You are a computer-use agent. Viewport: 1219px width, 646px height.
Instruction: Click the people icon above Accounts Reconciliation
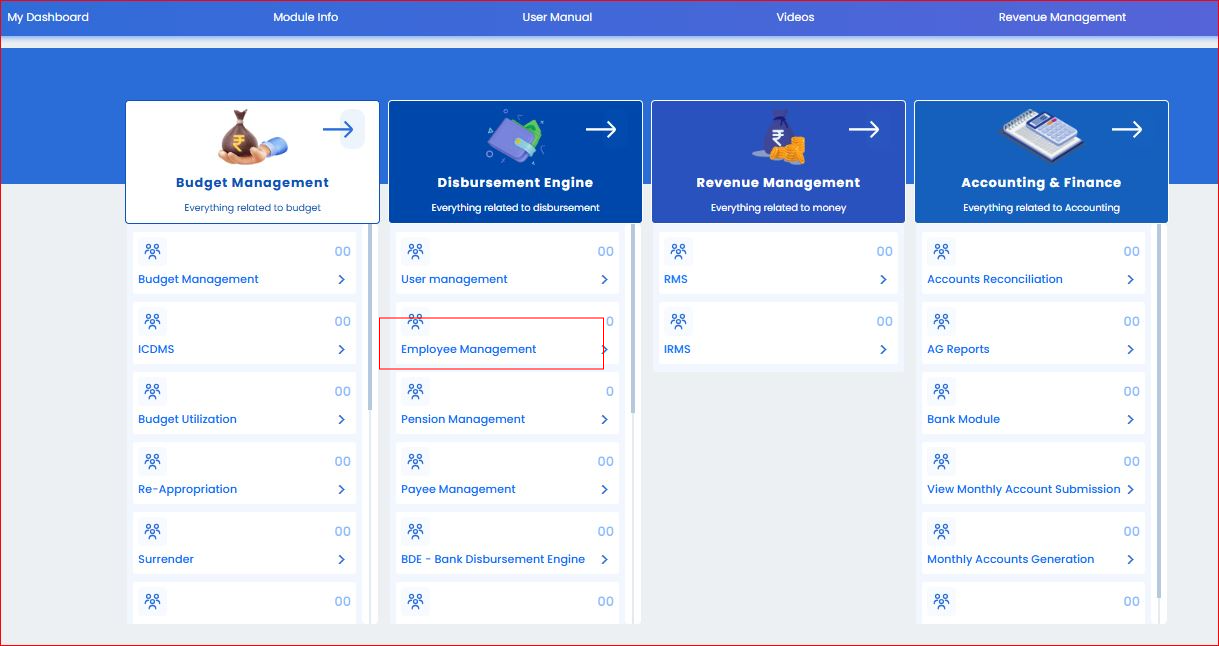point(941,251)
